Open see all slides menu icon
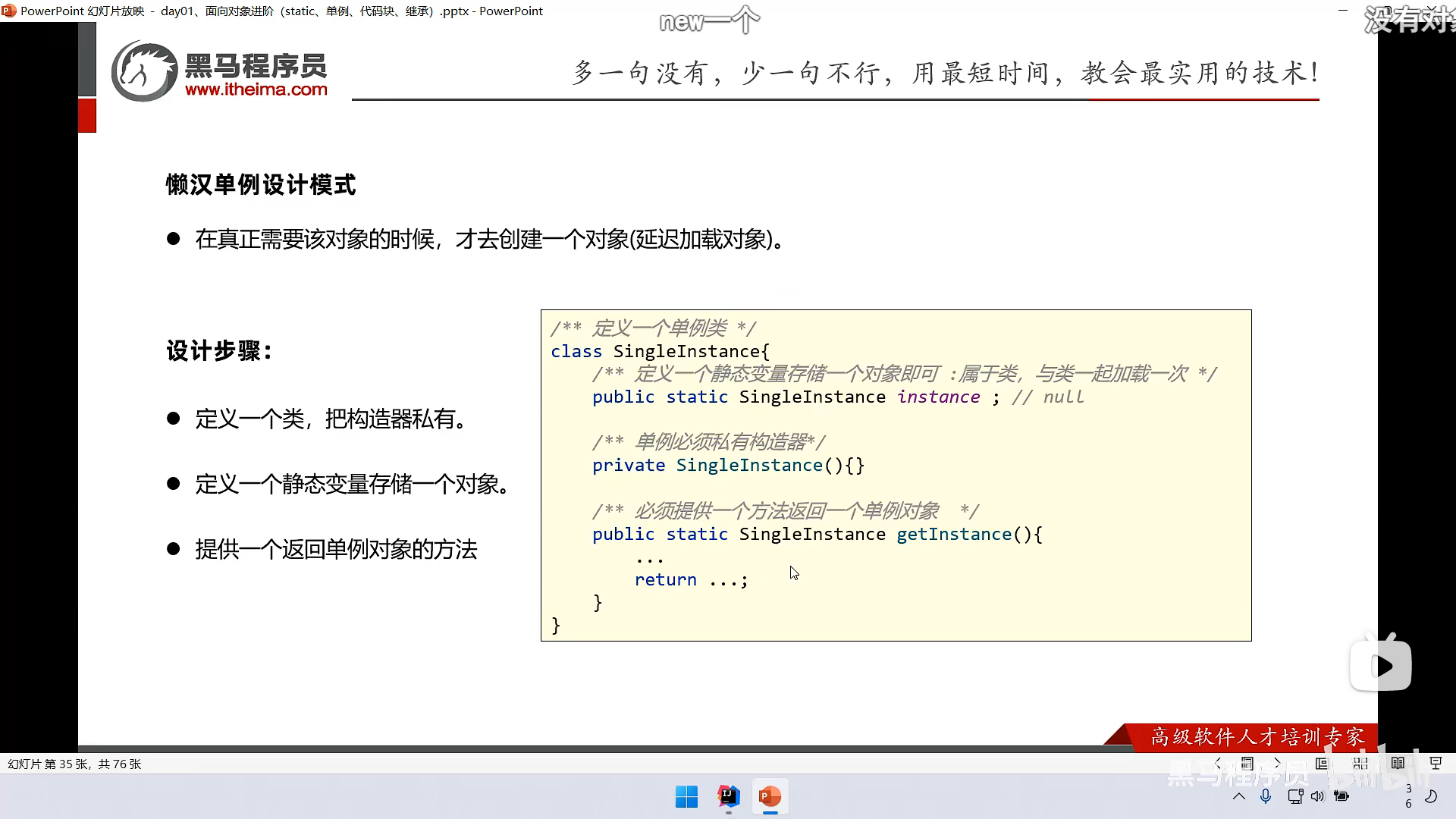Screen dimensions: 1456x819 tap(1247, 764)
